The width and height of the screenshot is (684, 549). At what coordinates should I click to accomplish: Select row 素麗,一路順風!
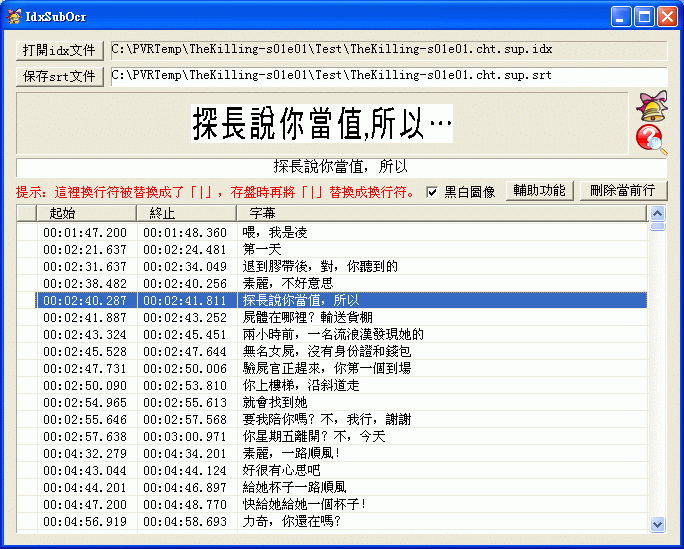[332, 454]
